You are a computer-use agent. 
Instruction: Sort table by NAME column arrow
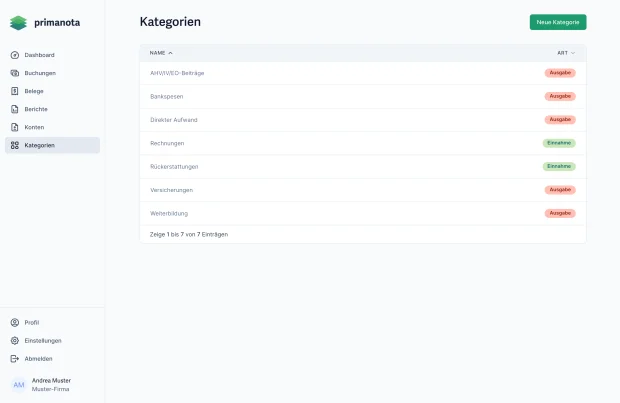pyautogui.click(x=170, y=53)
